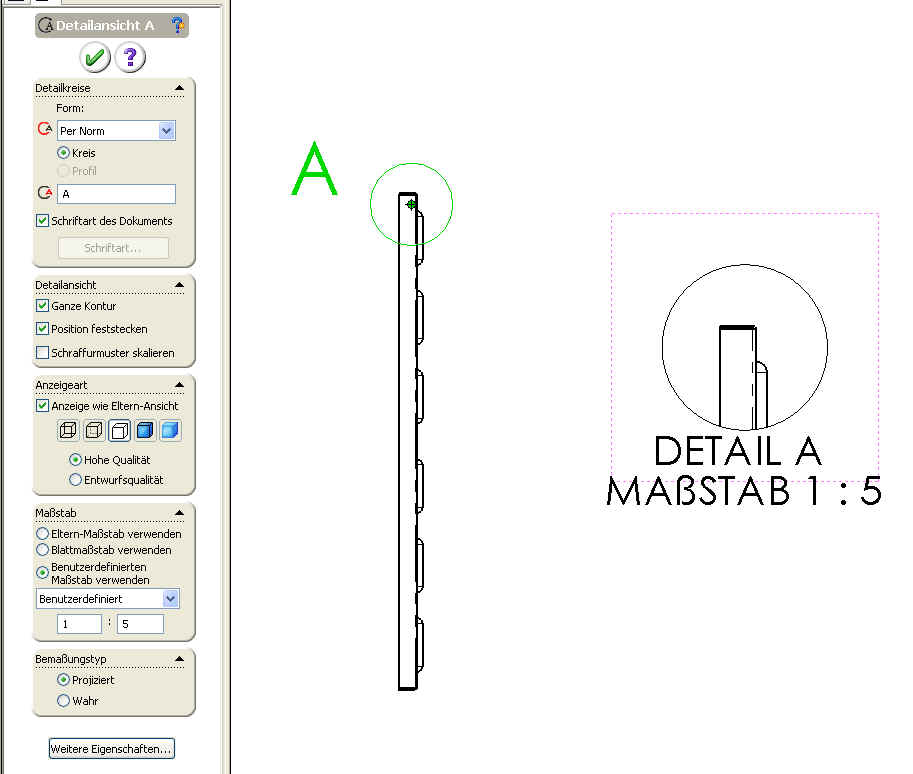913x774 pixels.
Task: Toggle Position feststecken checkbox
Action: [43, 329]
